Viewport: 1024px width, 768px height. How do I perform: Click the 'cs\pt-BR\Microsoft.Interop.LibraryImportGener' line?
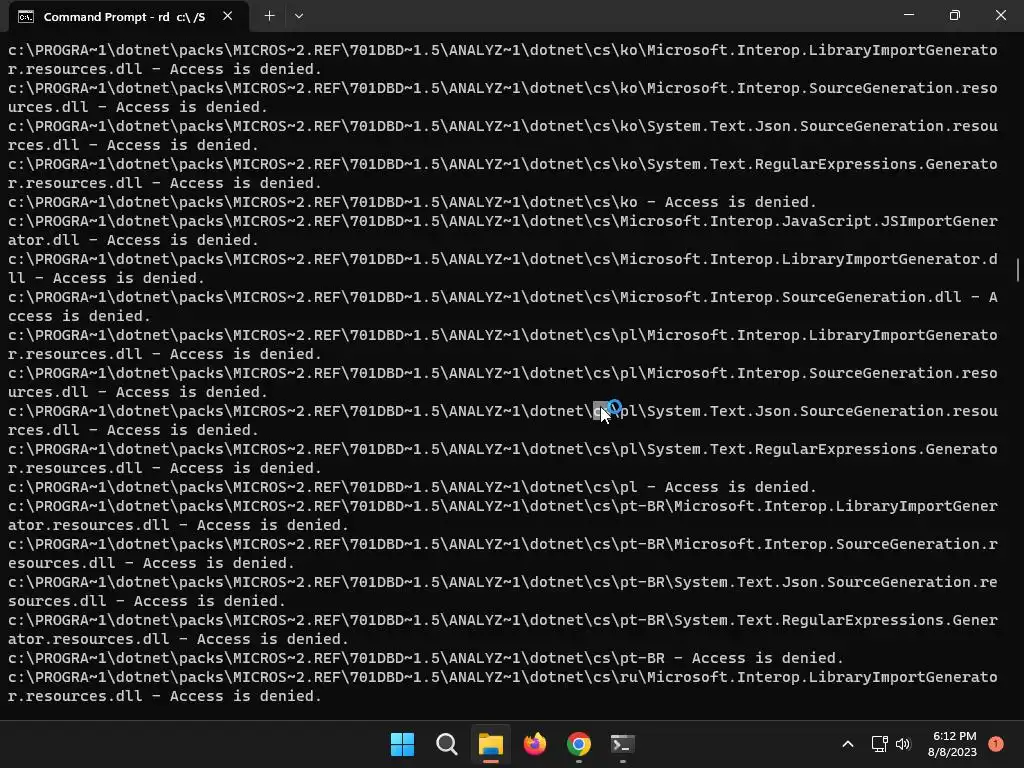[x=503, y=506]
